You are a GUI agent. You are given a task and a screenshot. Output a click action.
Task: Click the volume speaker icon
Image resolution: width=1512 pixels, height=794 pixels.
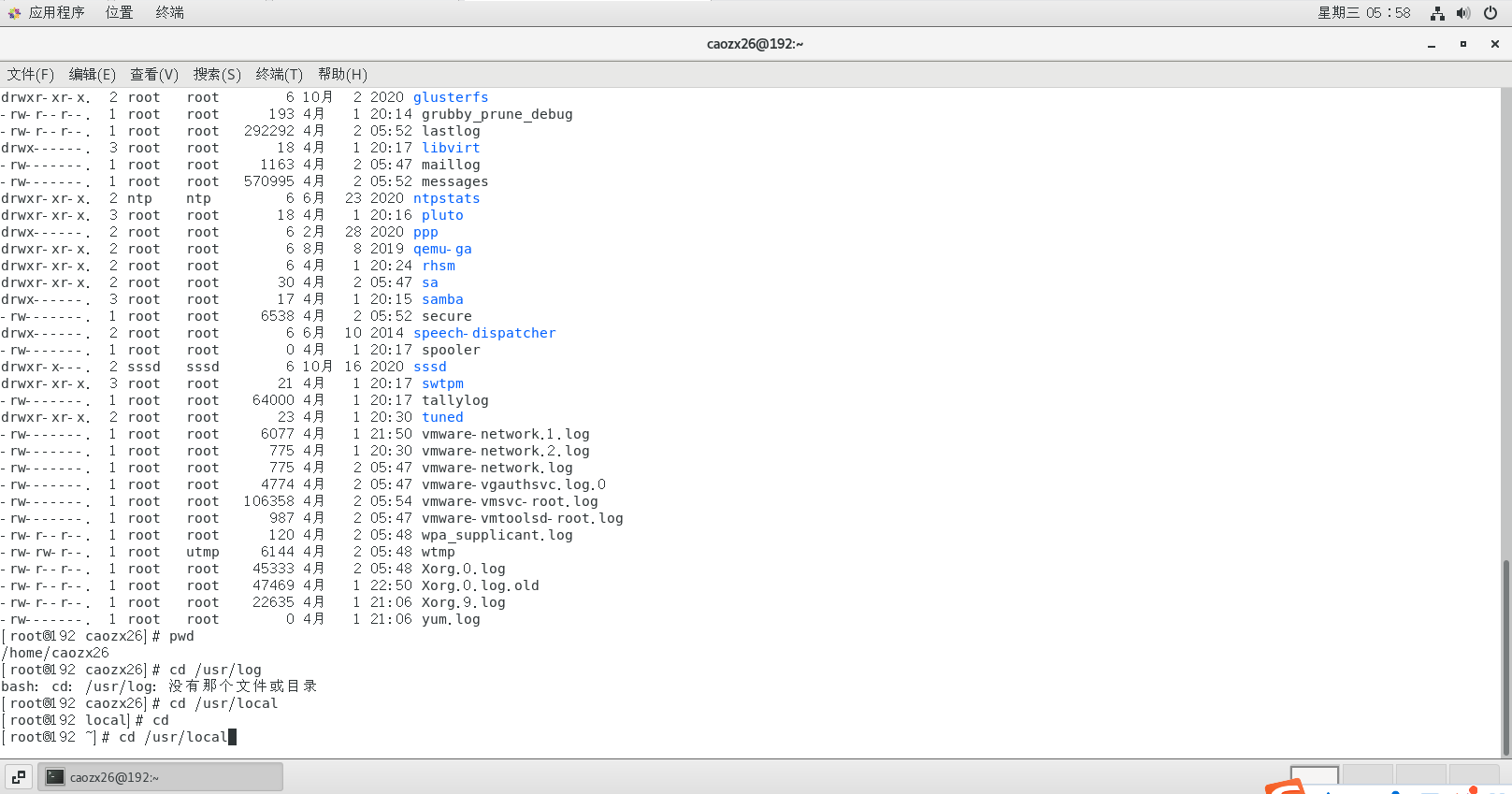click(x=1463, y=13)
